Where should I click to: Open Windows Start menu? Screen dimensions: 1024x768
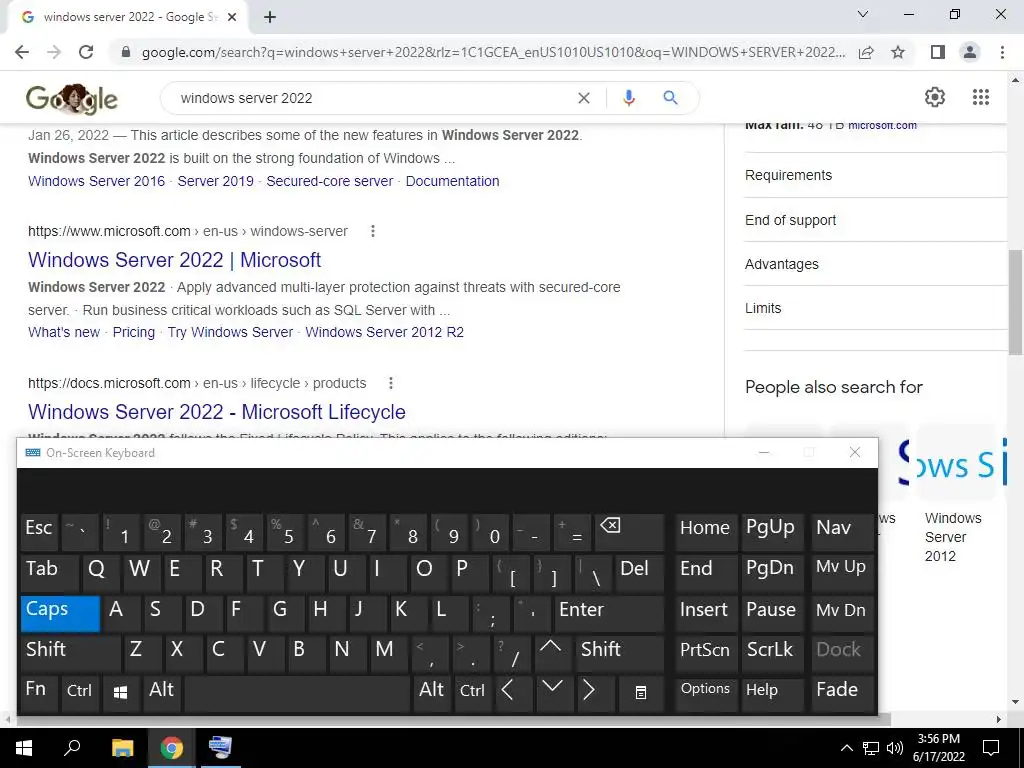coord(24,748)
